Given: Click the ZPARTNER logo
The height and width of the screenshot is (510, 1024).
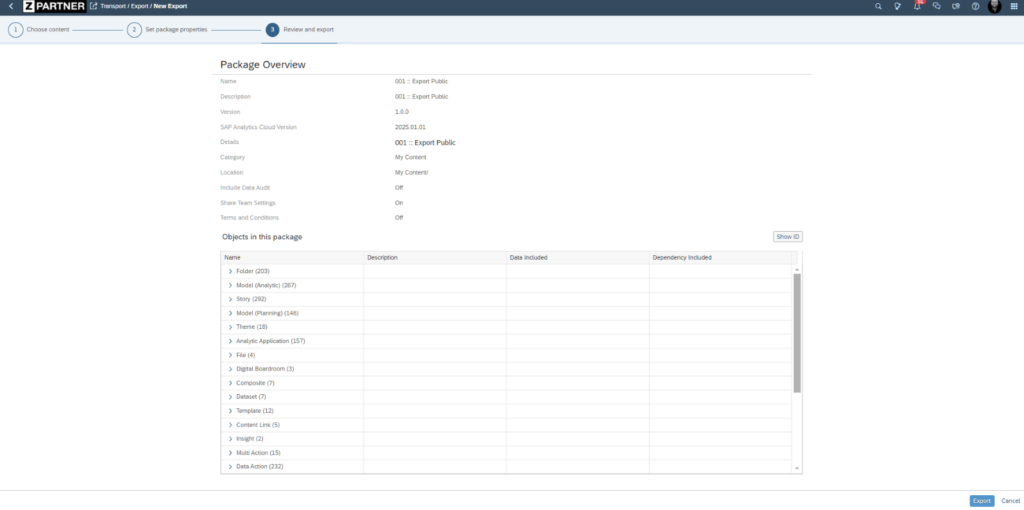Looking at the screenshot, I should click(53, 6).
